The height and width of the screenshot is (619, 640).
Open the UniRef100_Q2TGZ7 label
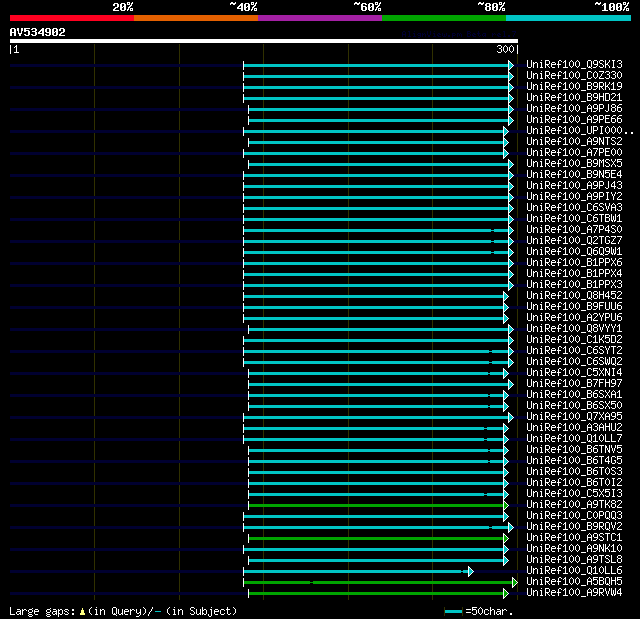coord(574,241)
